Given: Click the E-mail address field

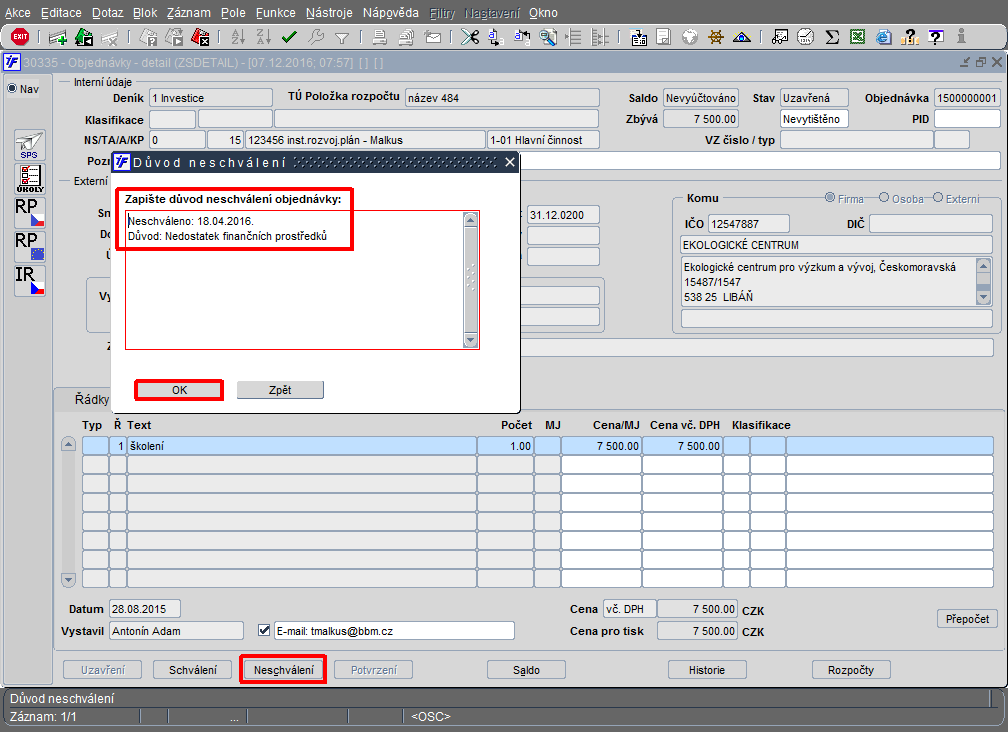Looking at the screenshot, I should pyautogui.click(x=394, y=630).
